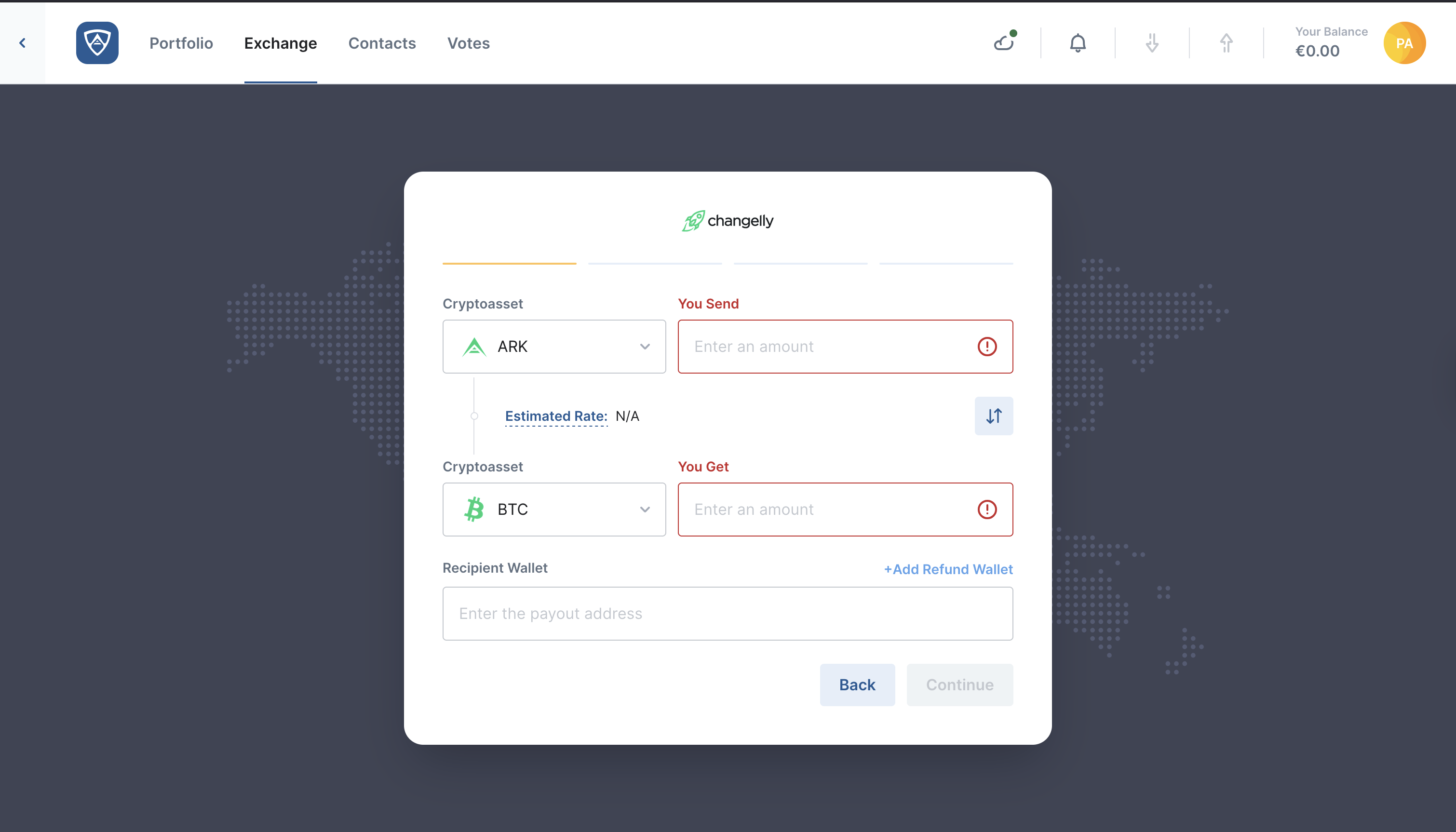The image size is (1456, 832).
Task: Go to the Votes tab
Action: [x=468, y=43]
